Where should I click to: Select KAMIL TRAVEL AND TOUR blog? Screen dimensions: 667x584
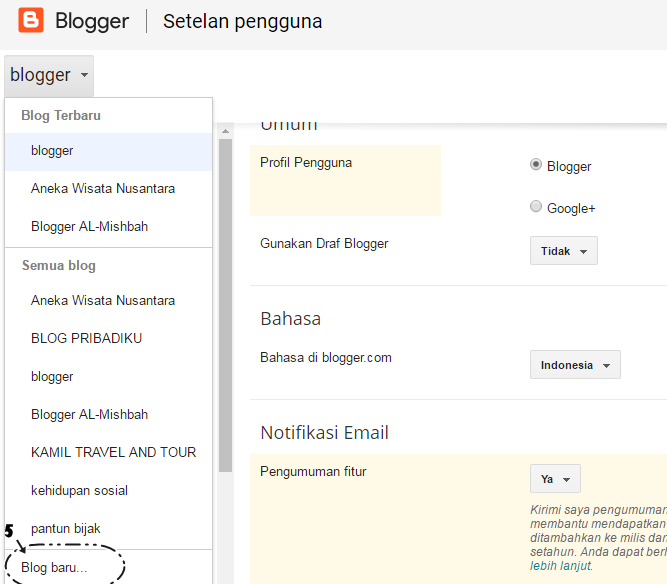click(x=113, y=453)
